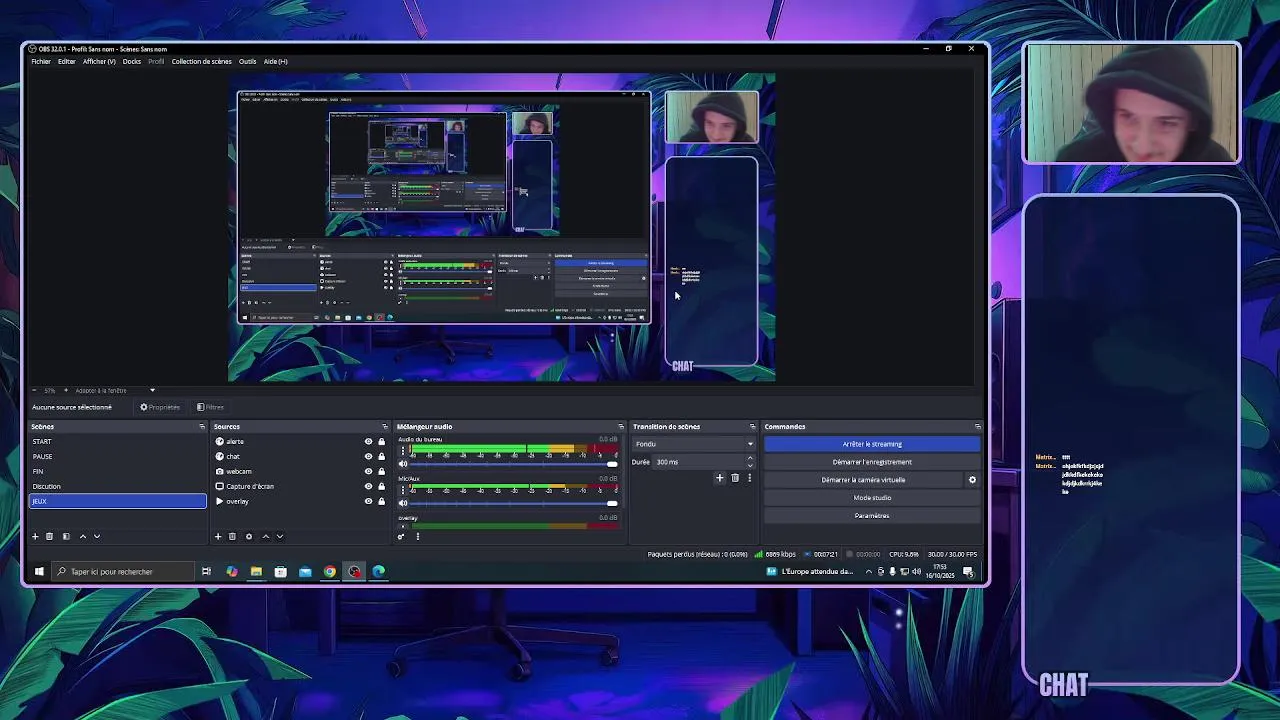Open Audio du bureau options dots

click(403, 451)
